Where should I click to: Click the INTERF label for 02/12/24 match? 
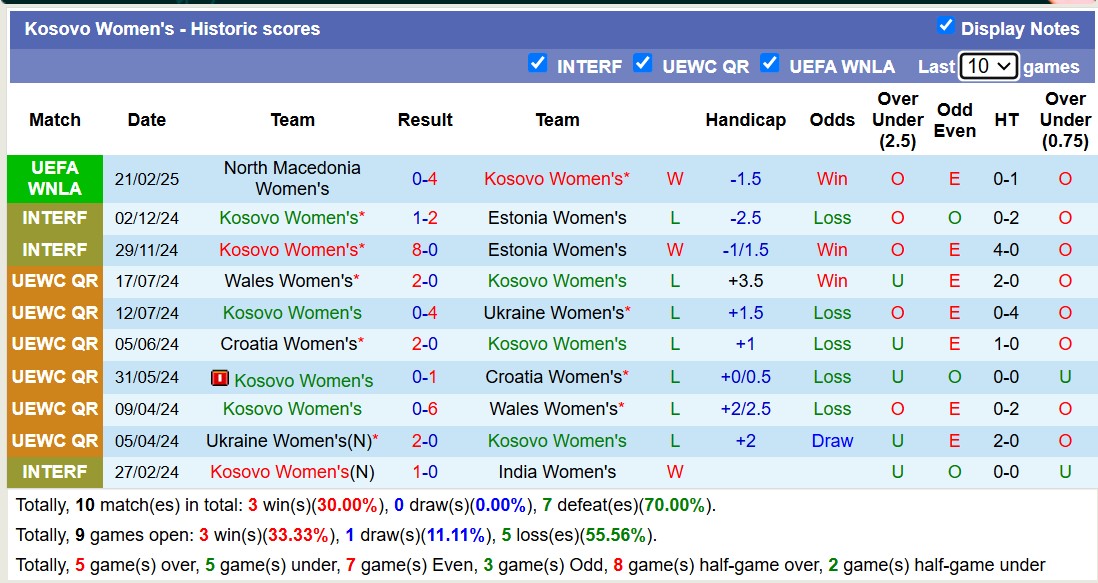click(x=55, y=218)
